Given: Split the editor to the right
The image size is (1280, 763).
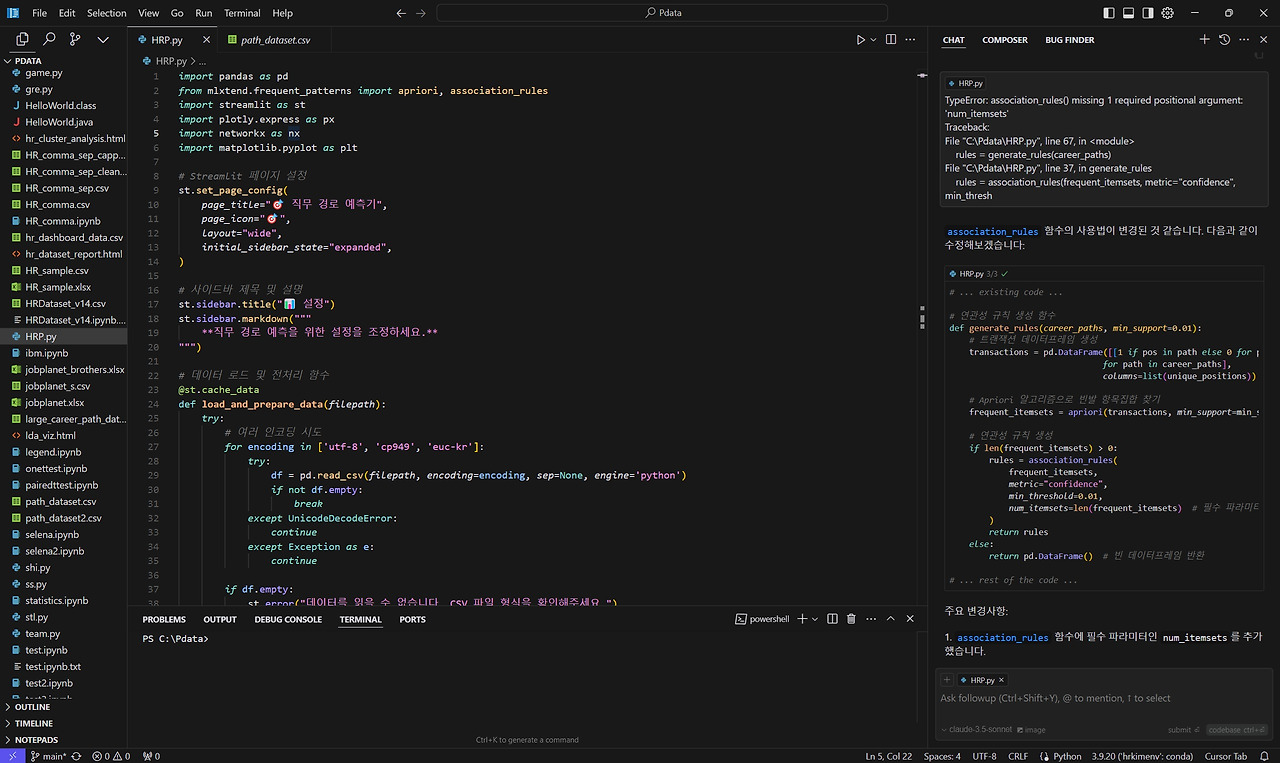Looking at the screenshot, I should (889, 40).
